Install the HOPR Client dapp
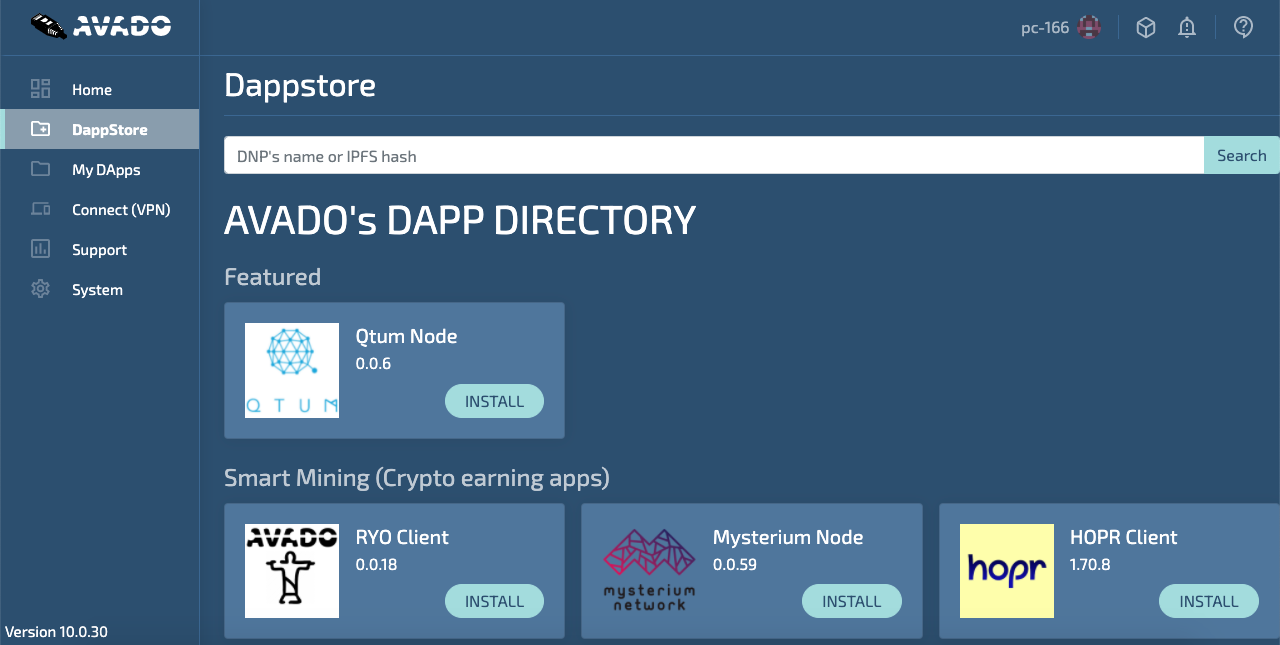 pos(1209,601)
